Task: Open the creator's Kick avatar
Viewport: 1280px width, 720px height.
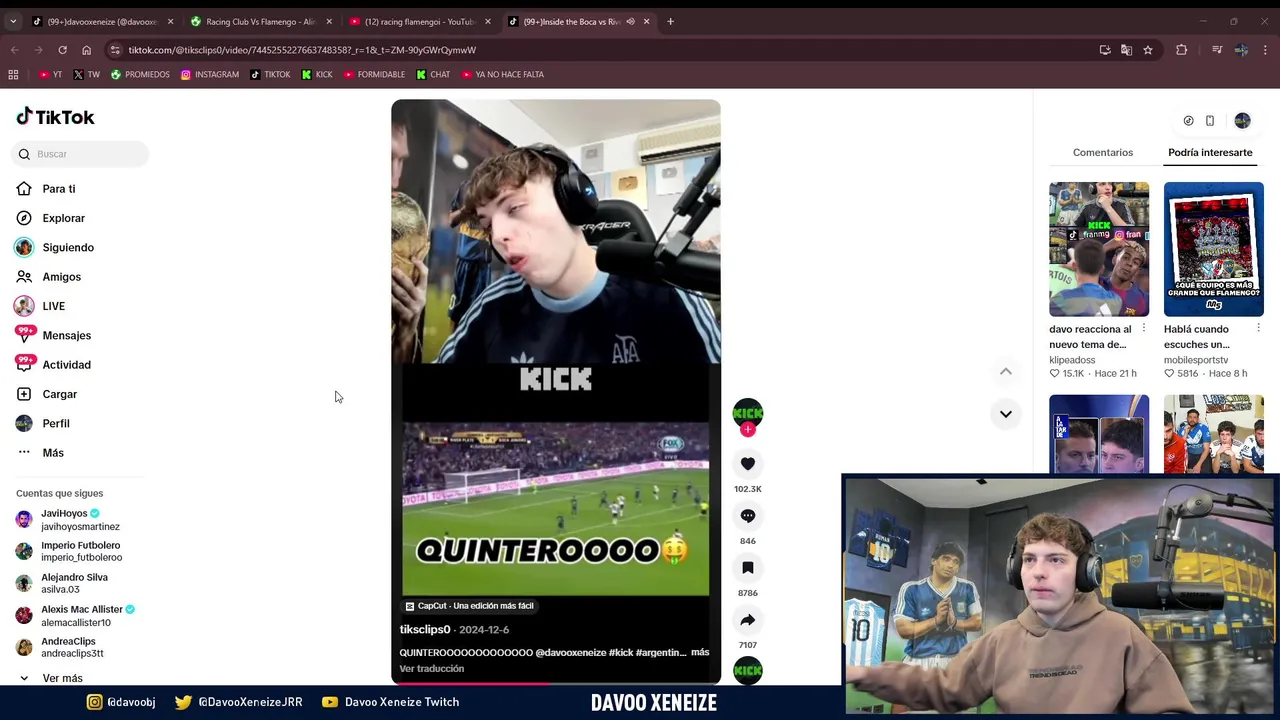Action: 748,411
